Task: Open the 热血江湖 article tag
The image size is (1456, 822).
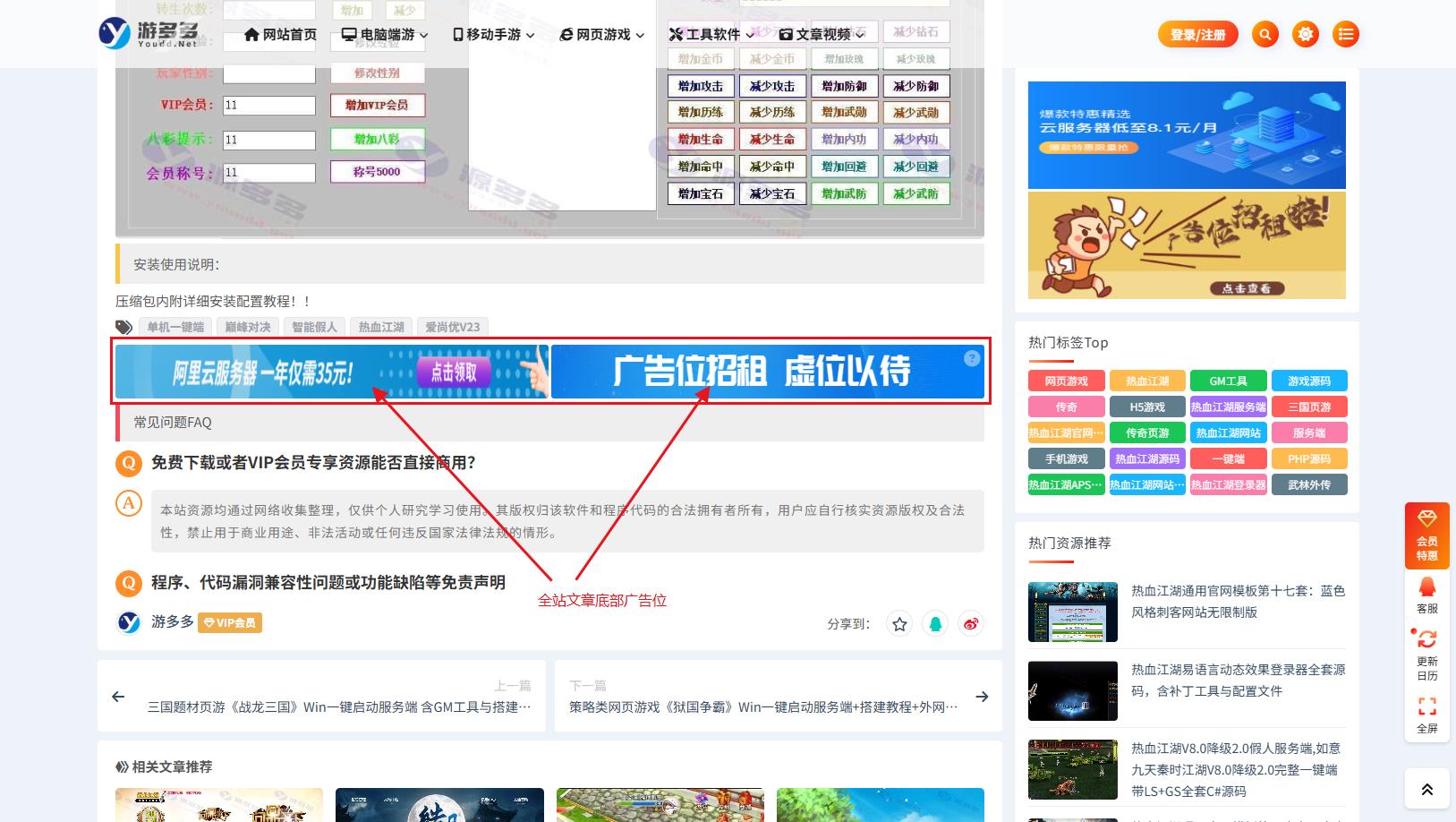Action: pos(381,327)
